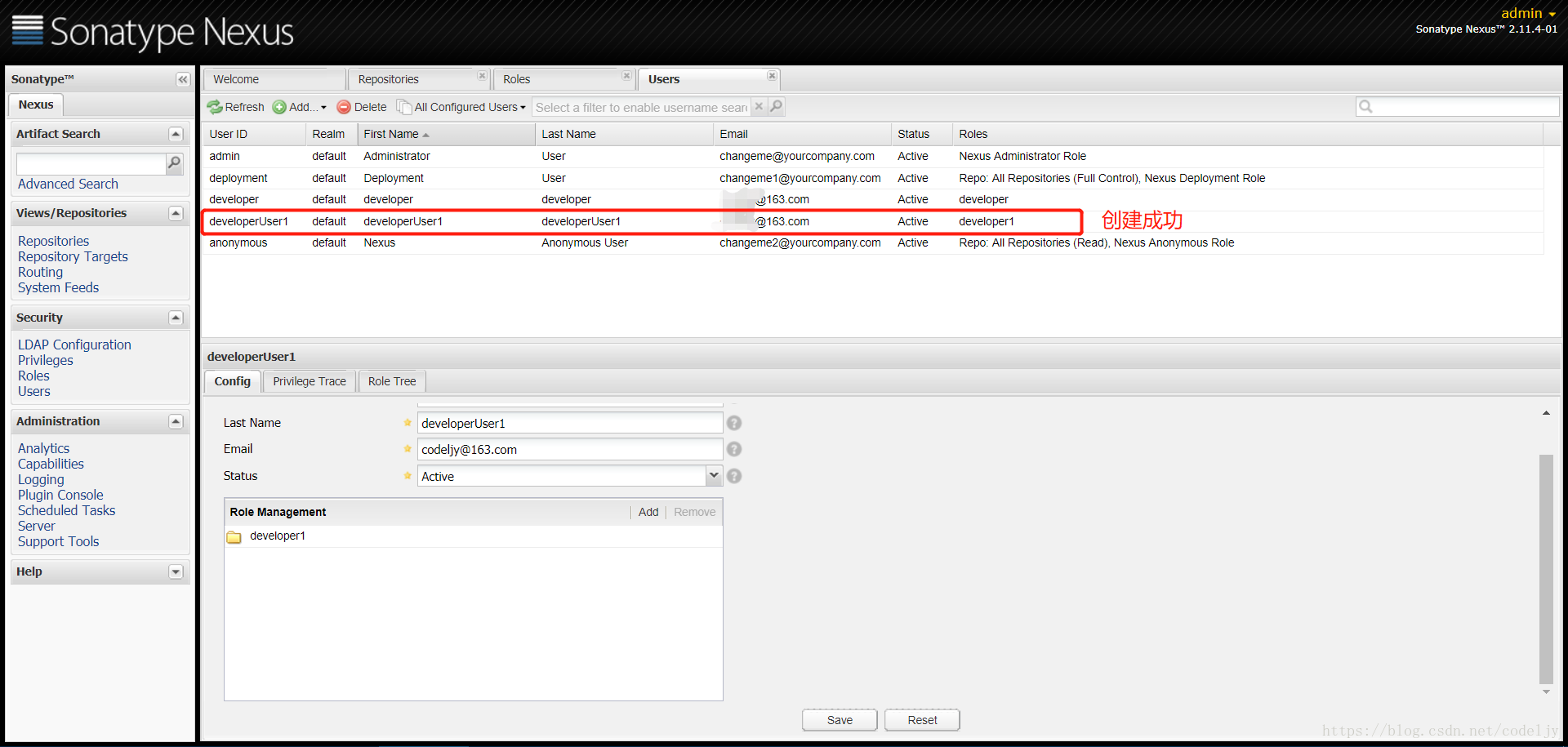Open the Role Tree tab
Screen dimensions: 1568x747
(x=392, y=381)
